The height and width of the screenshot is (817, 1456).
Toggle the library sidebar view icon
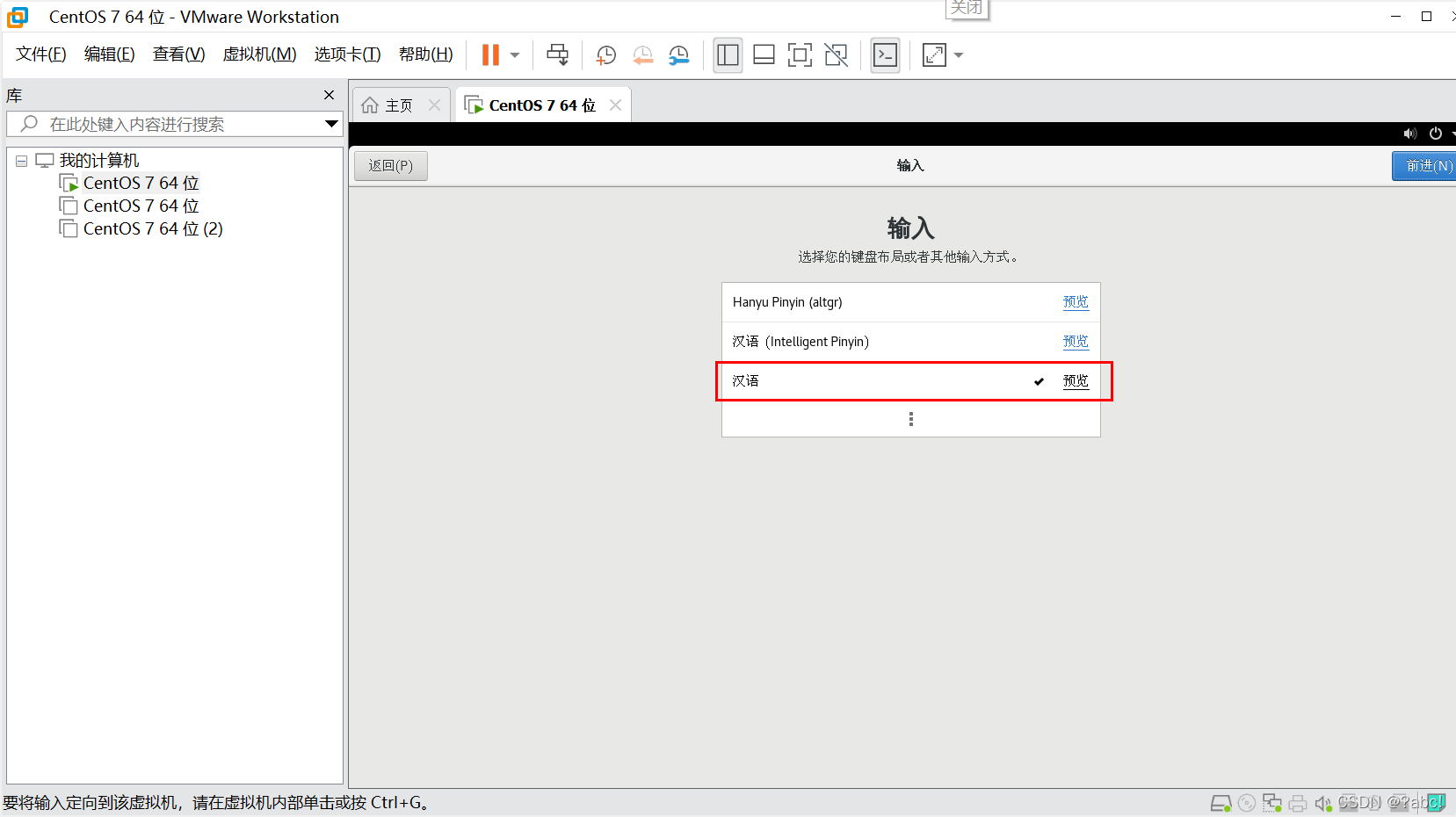(728, 54)
